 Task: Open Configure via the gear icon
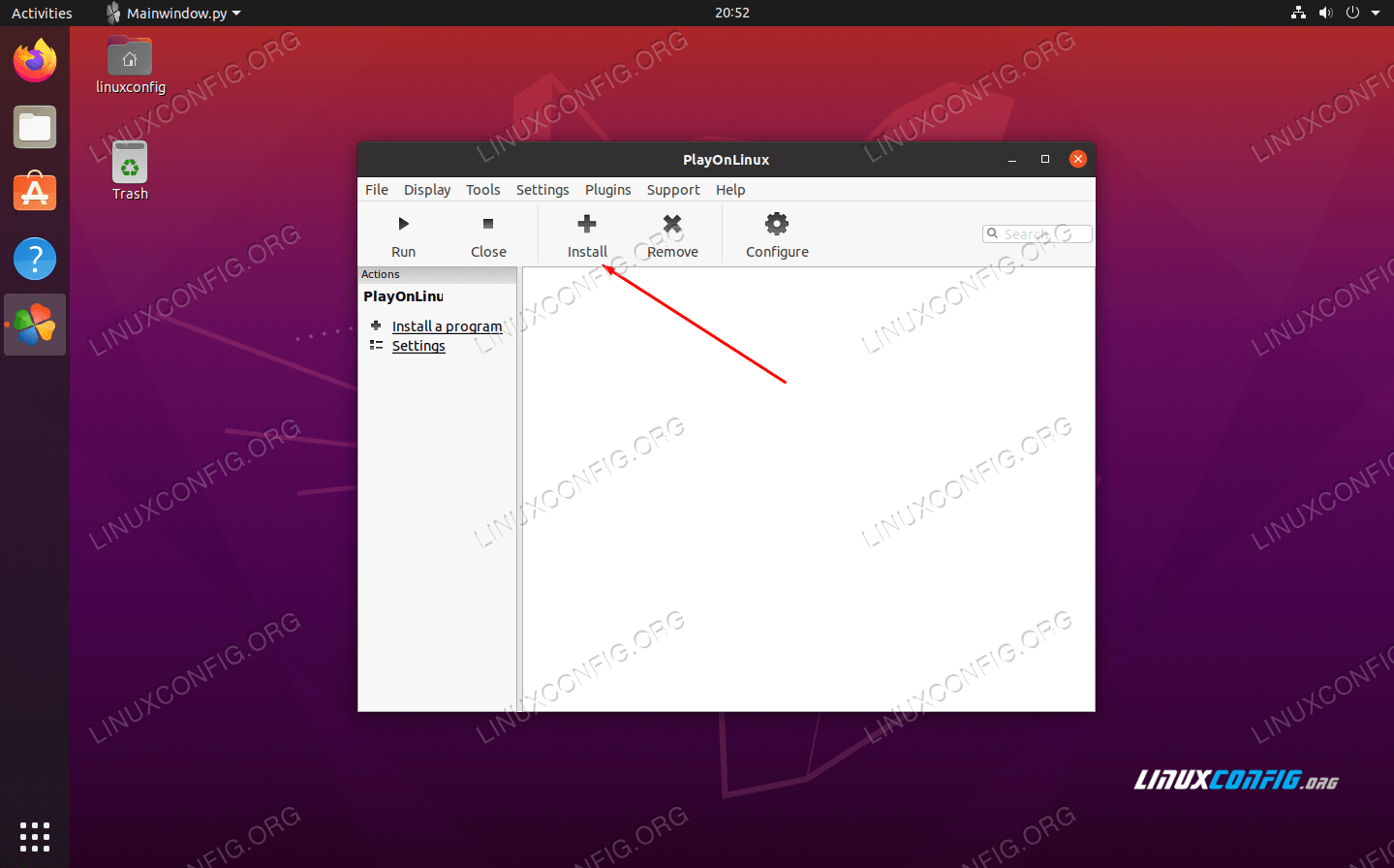pyautogui.click(x=777, y=224)
